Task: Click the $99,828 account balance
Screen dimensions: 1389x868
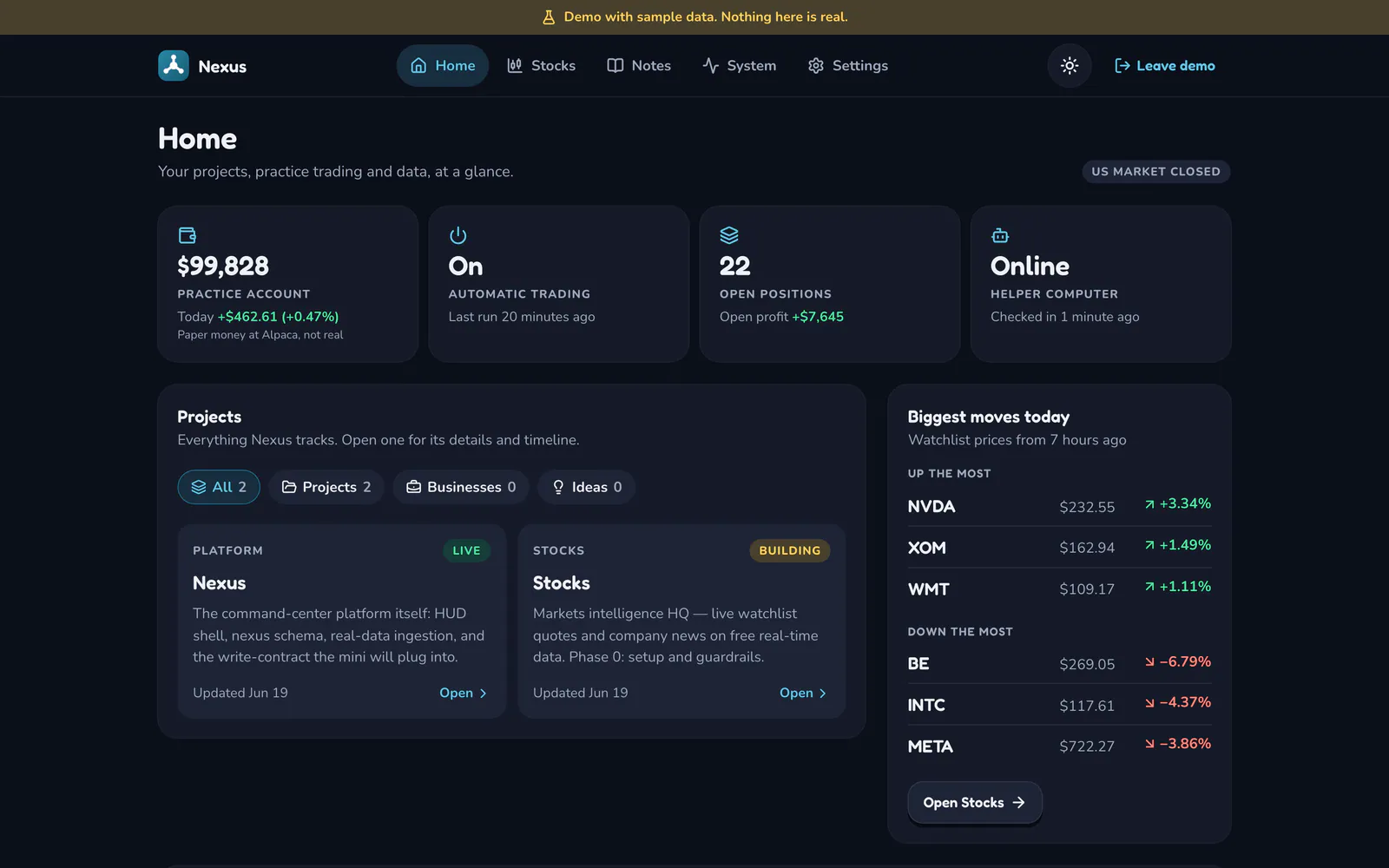Action: click(223, 266)
